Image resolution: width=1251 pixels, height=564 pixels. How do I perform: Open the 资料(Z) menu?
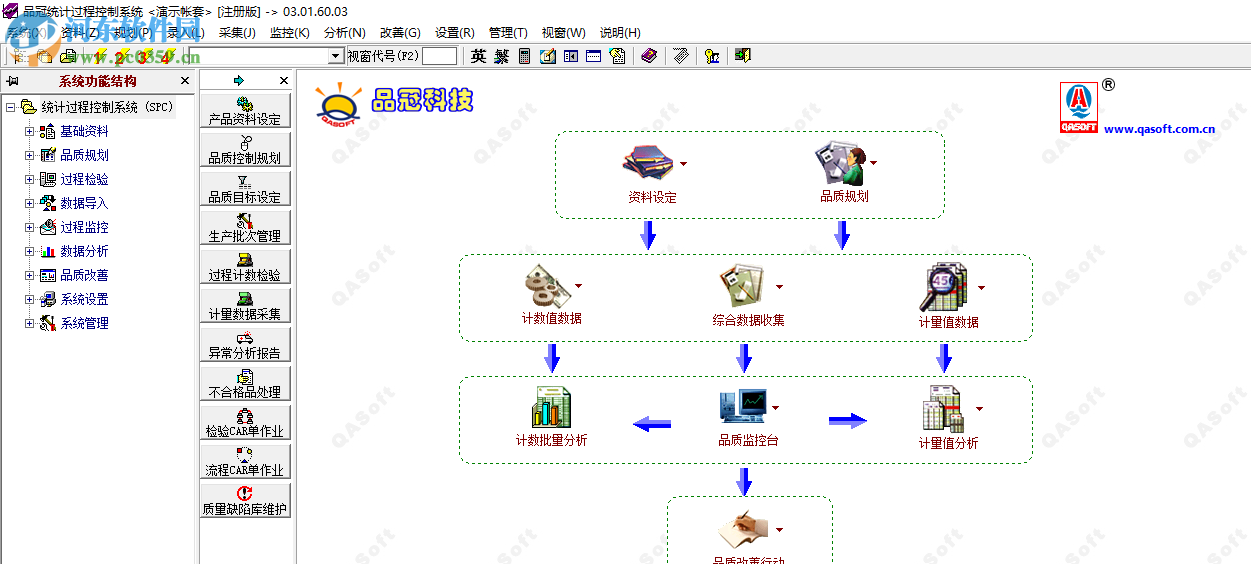tap(80, 33)
